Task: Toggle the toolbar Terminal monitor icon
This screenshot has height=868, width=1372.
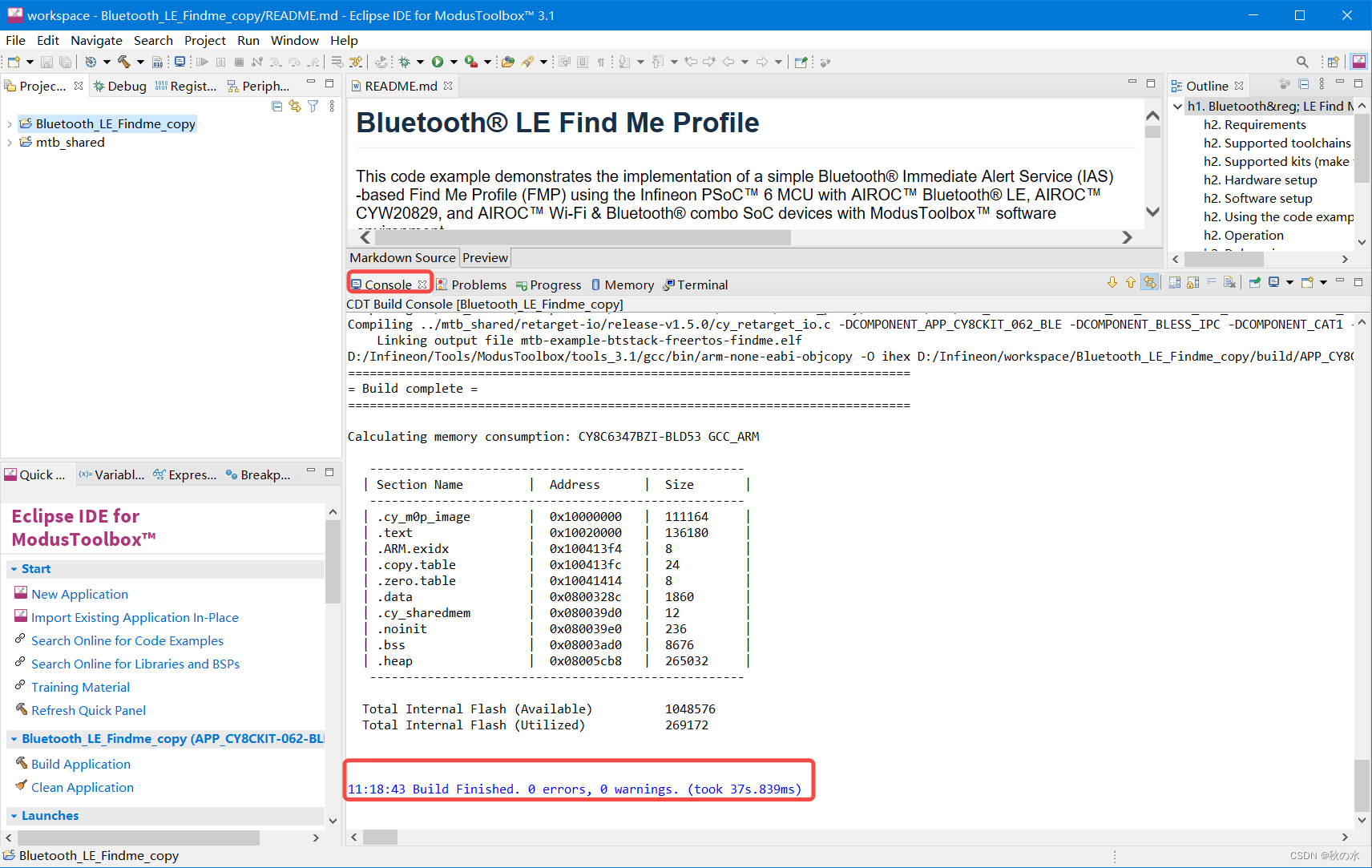Action: (180, 62)
